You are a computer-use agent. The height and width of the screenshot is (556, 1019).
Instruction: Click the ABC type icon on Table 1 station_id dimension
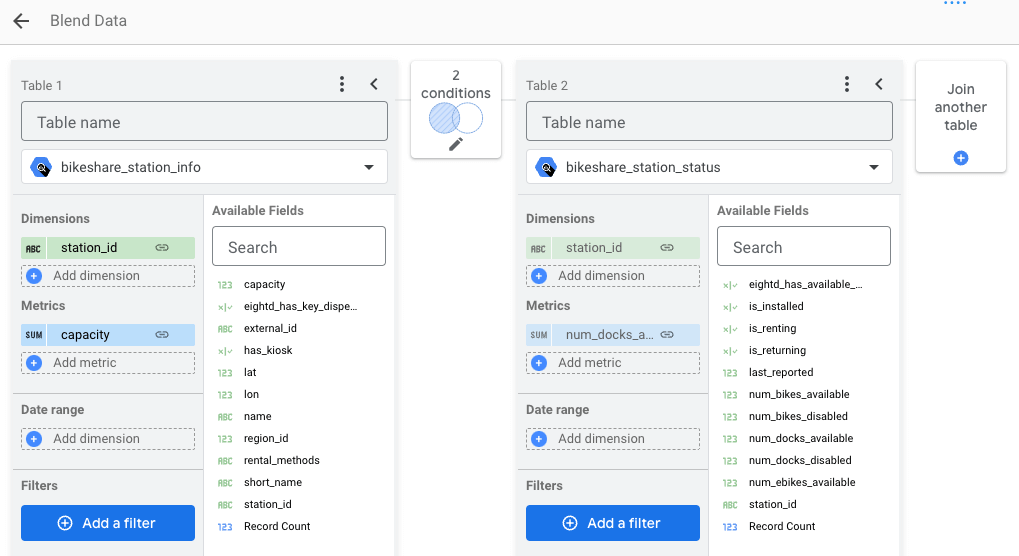pyautogui.click(x=33, y=248)
